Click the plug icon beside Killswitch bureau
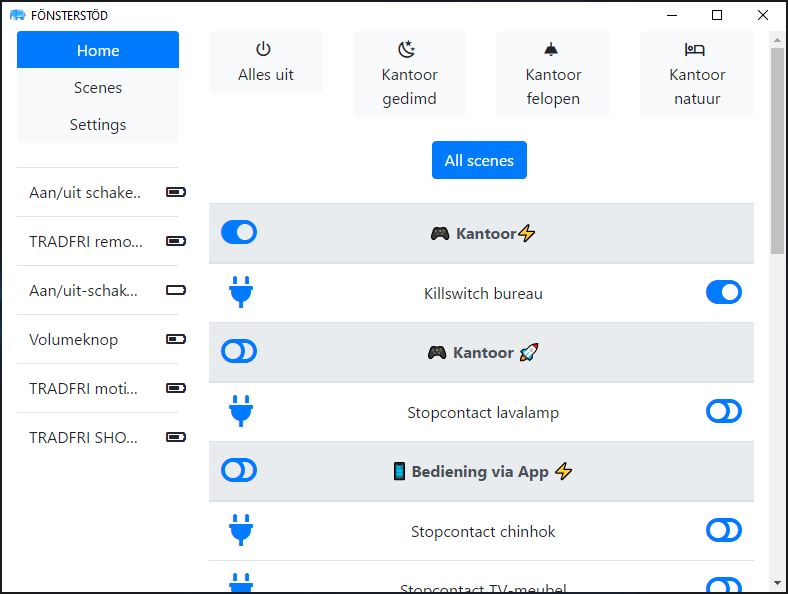Viewport: 788px width, 594px height. 240,293
